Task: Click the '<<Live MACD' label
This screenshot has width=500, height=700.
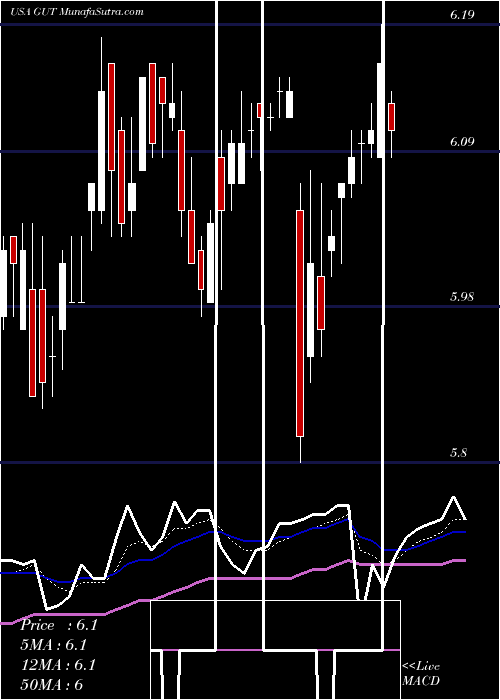Action: point(421,674)
